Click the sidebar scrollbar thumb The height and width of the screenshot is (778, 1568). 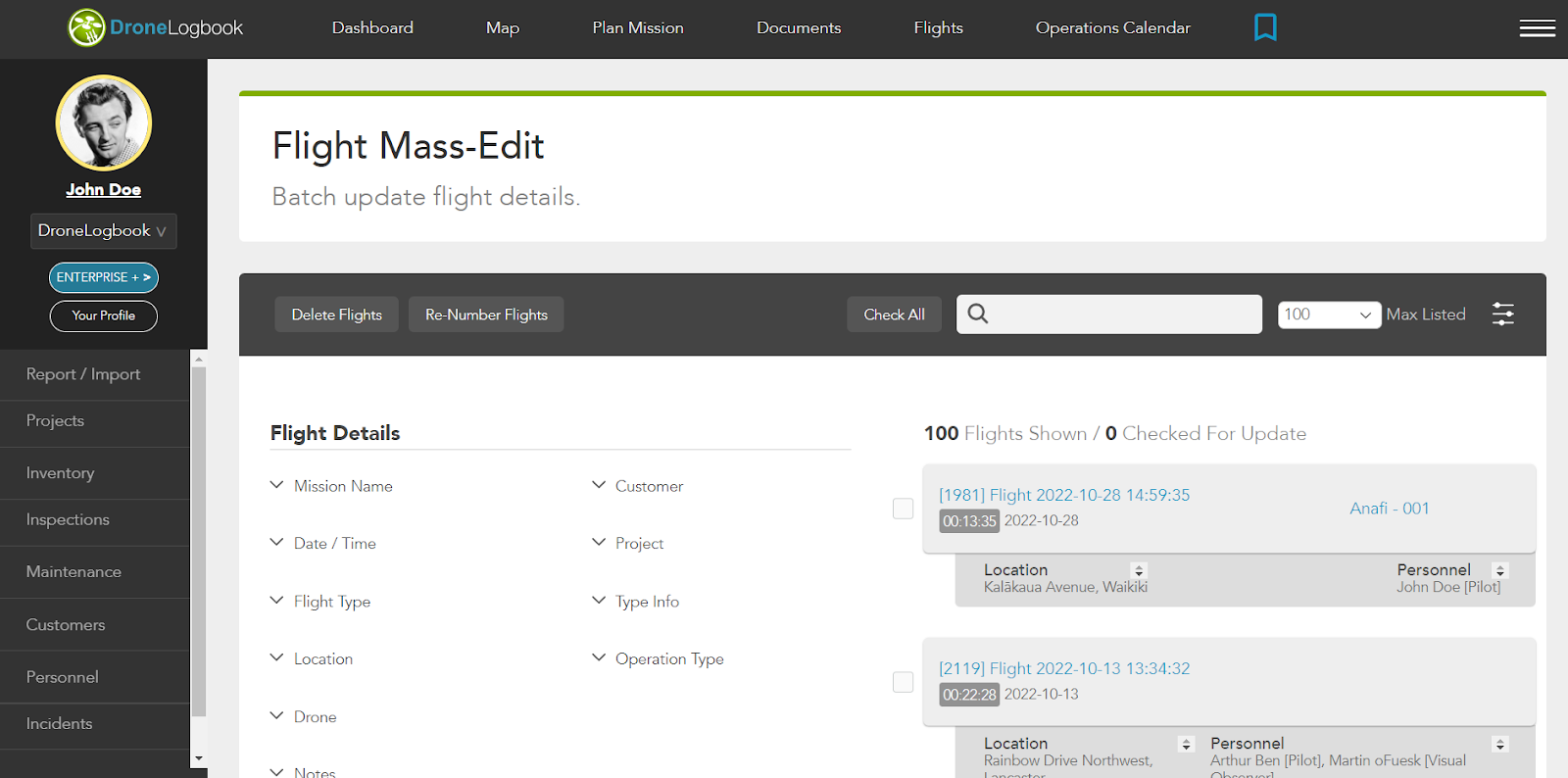point(199,542)
